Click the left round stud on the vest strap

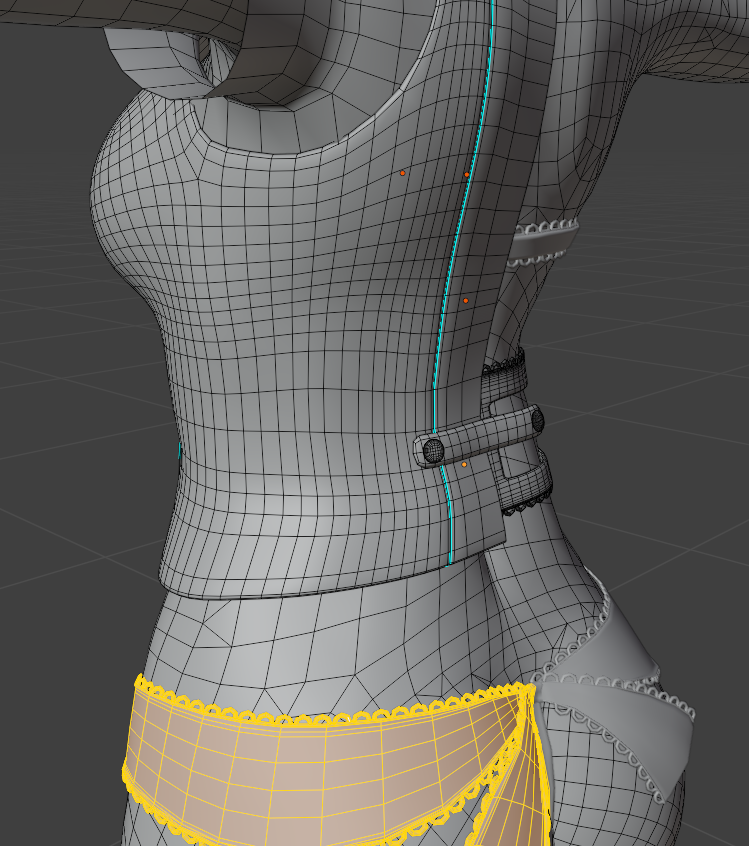[432, 450]
